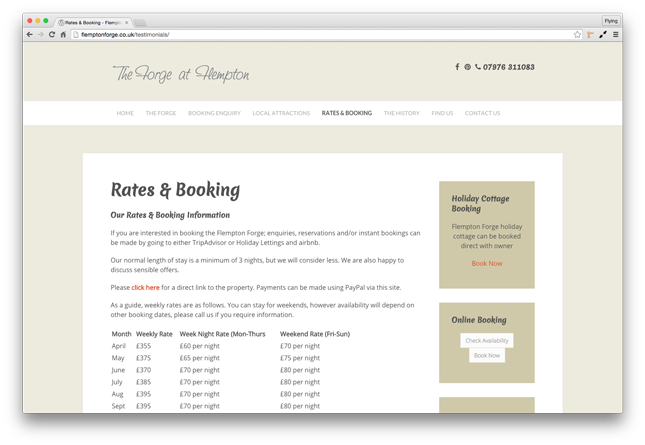Click the 'Aug' month cell
Screen dimensions: 645x445
[x=118, y=394]
